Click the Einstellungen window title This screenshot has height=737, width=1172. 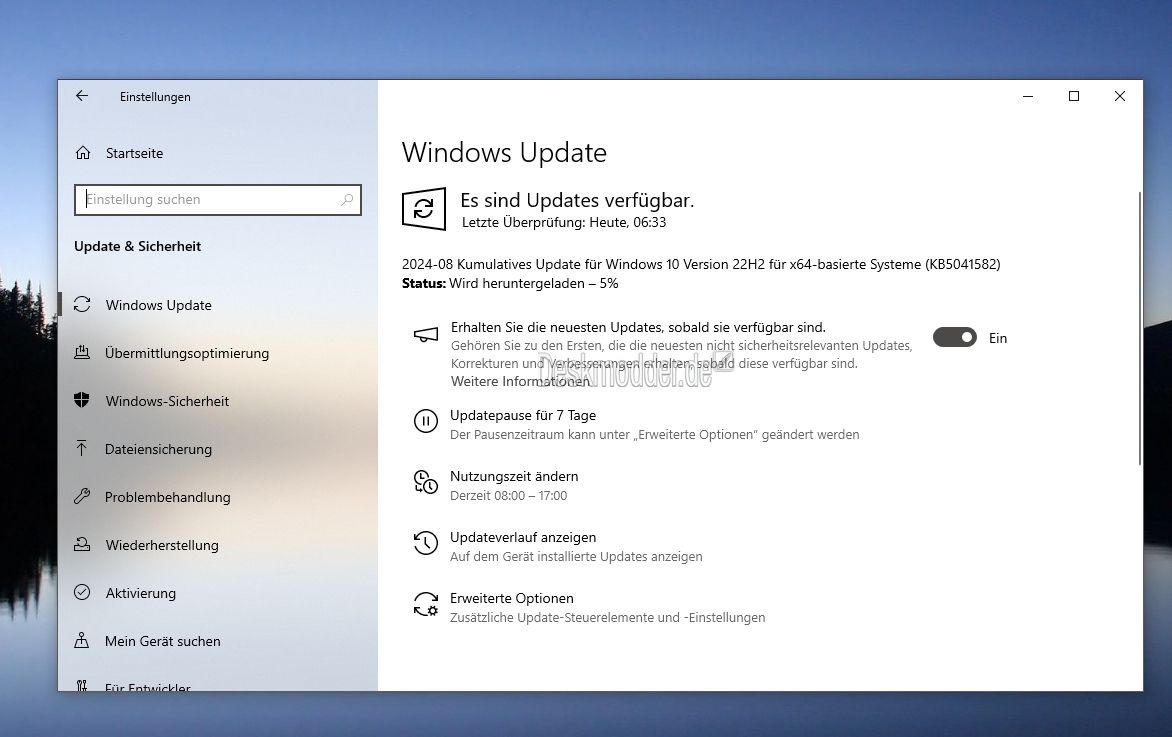tap(155, 96)
